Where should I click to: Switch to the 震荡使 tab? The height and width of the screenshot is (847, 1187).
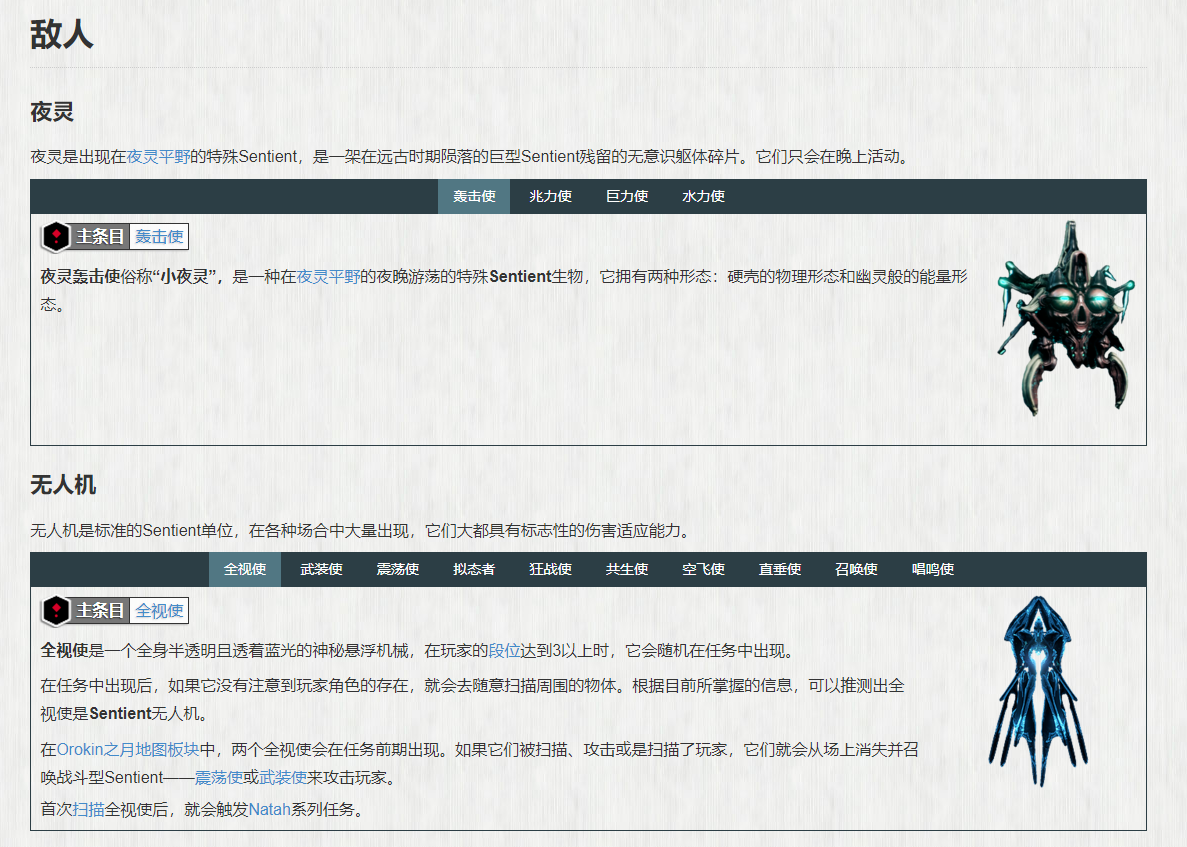397,569
